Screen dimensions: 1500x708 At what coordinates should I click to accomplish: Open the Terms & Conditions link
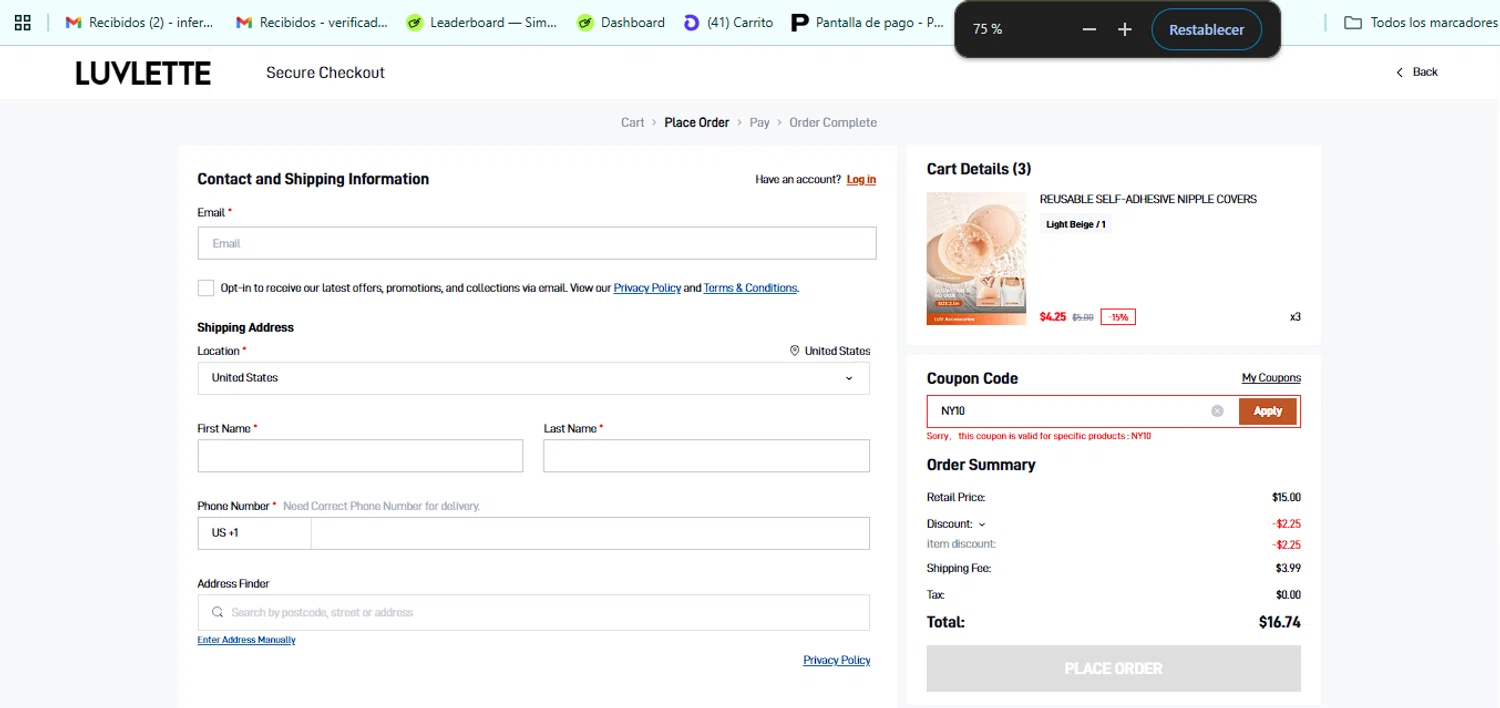point(750,288)
